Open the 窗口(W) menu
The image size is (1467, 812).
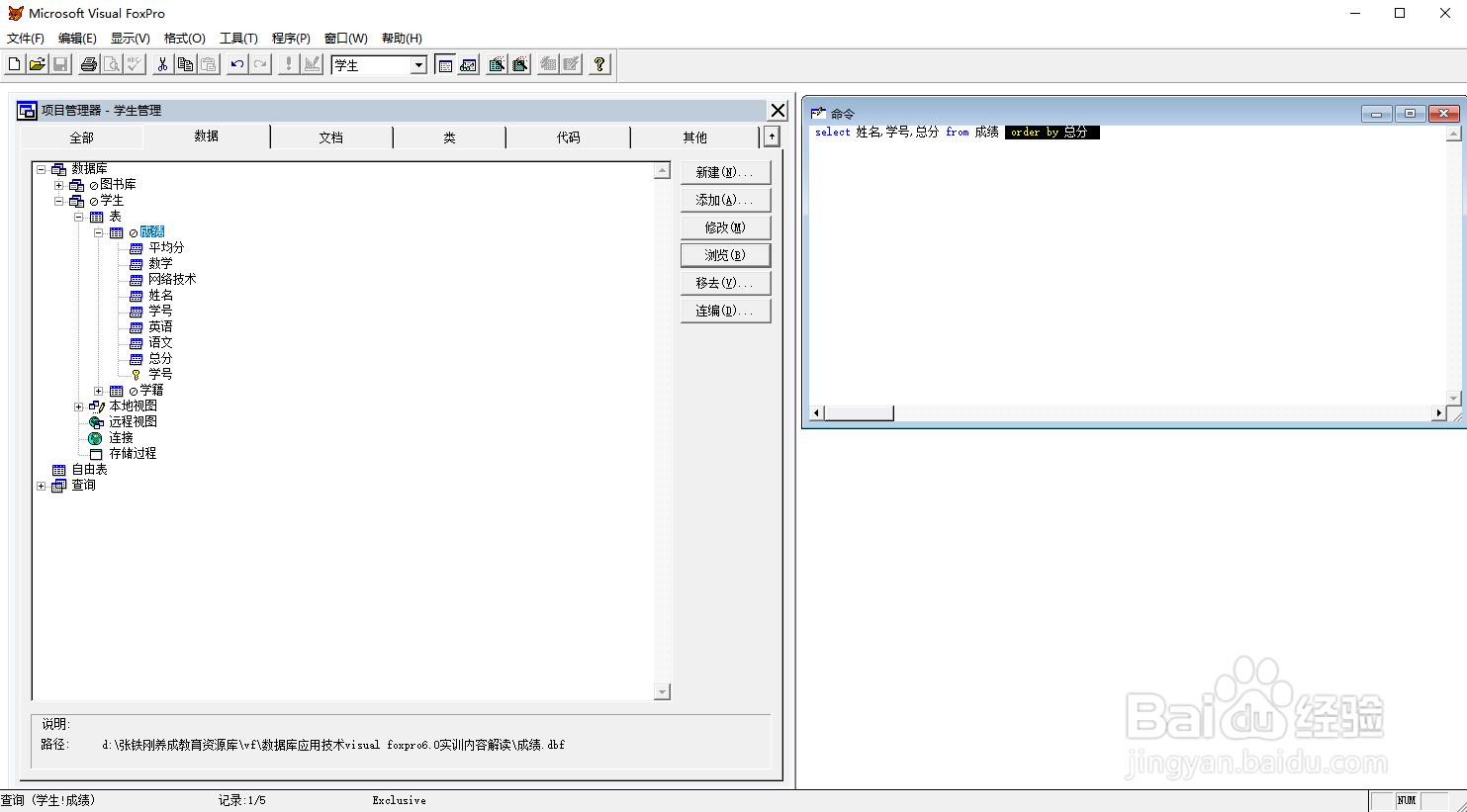click(x=346, y=39)
